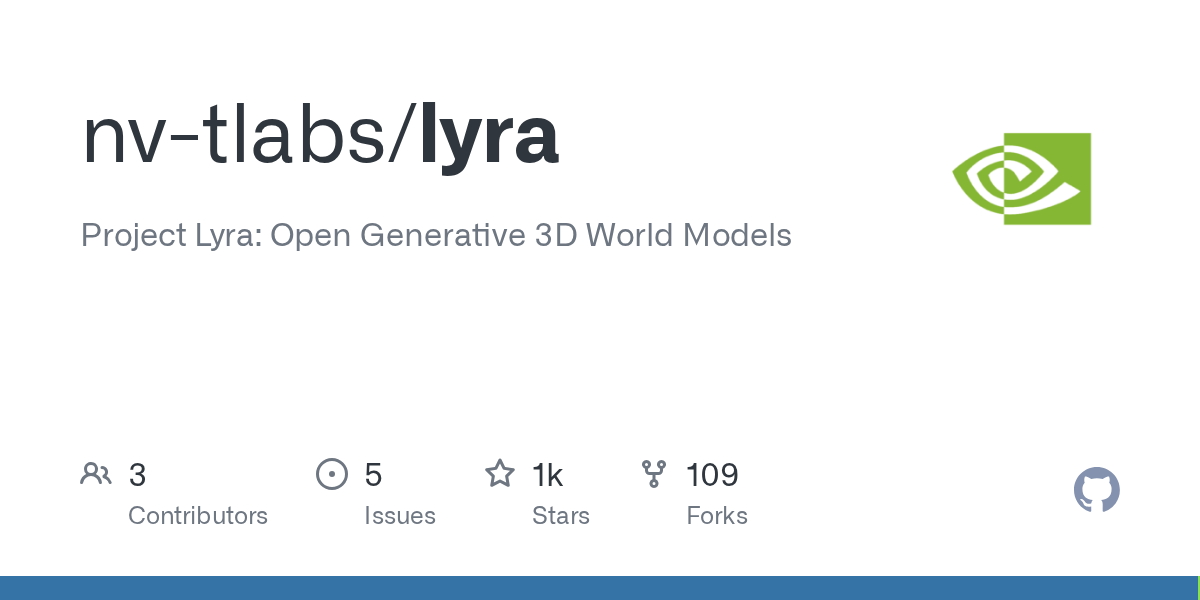This screenshot has width=1200, height=600.
Task: Click the NVIDIA eye logo
Action: [x=1021, y=178]
